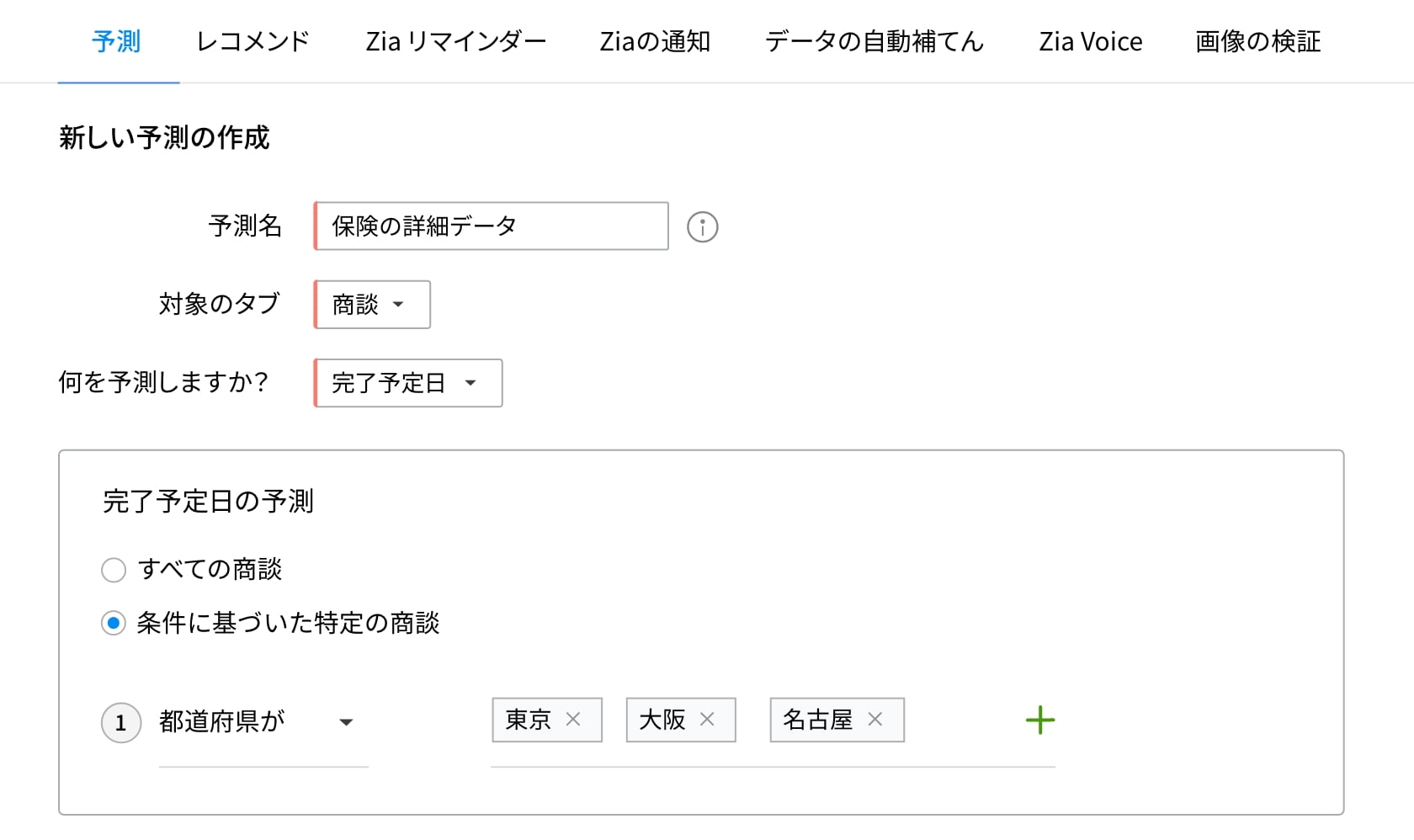Remove the 東京 tag

coord(573,720)
